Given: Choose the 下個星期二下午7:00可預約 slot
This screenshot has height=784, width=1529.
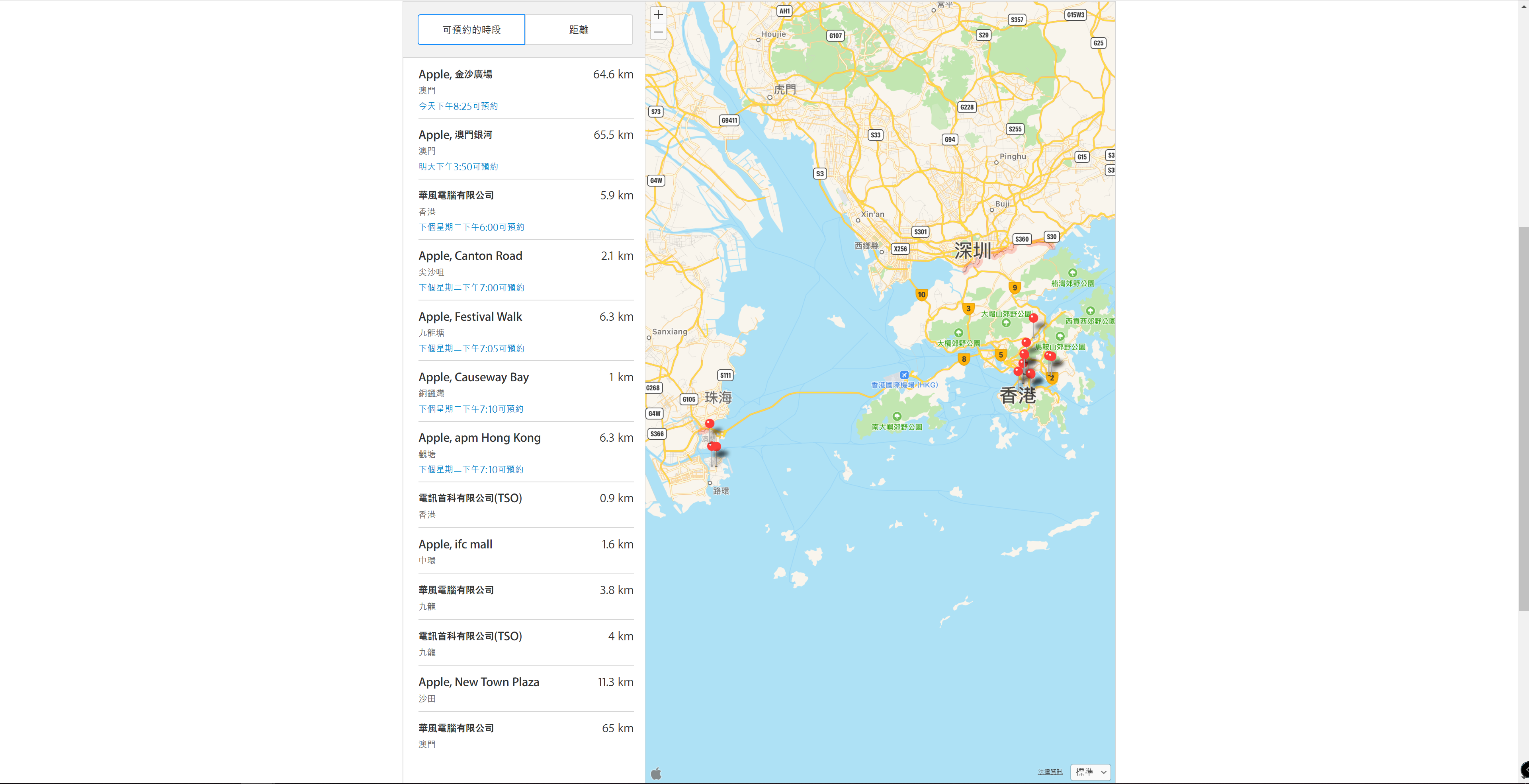Looking at the screenshot, I should (x=471, y=288).
